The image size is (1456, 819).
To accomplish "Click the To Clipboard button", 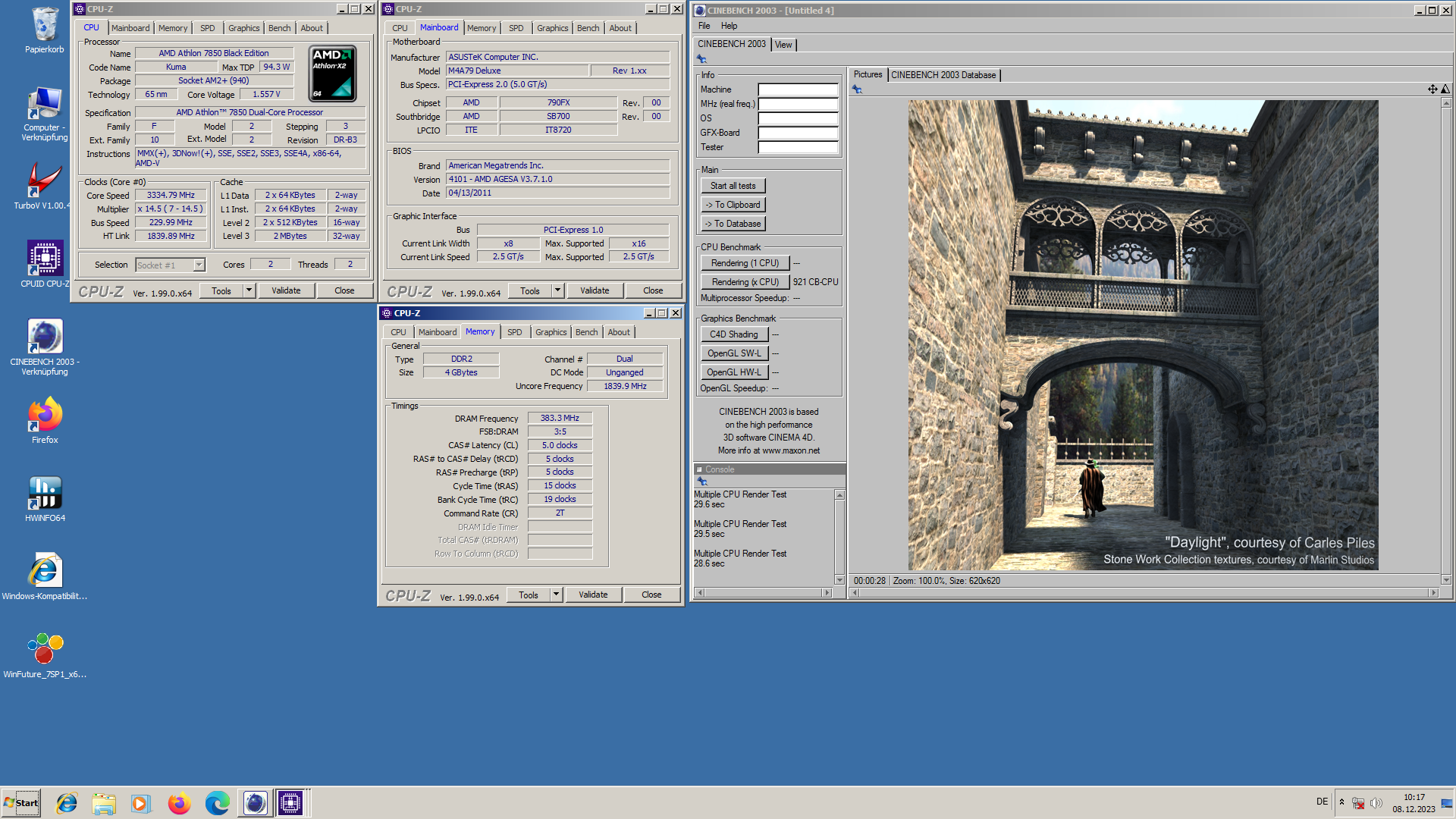I will pyautogui.click(x=733, y=205).
